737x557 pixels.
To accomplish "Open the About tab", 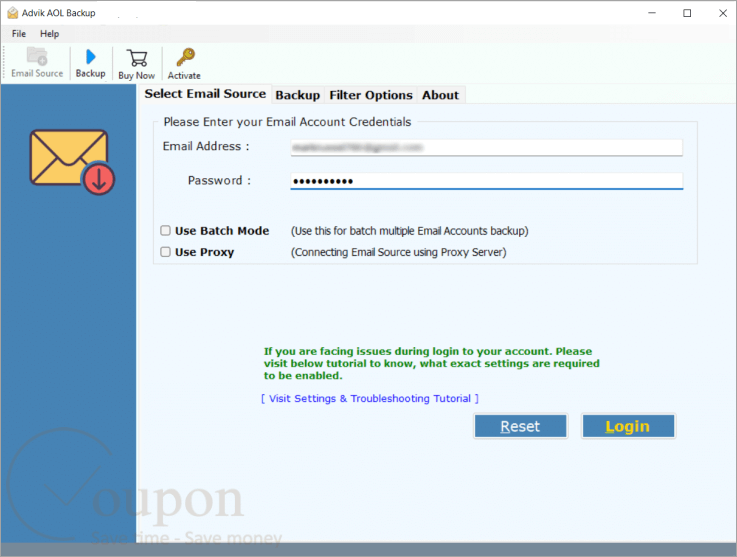I will 440,95.
